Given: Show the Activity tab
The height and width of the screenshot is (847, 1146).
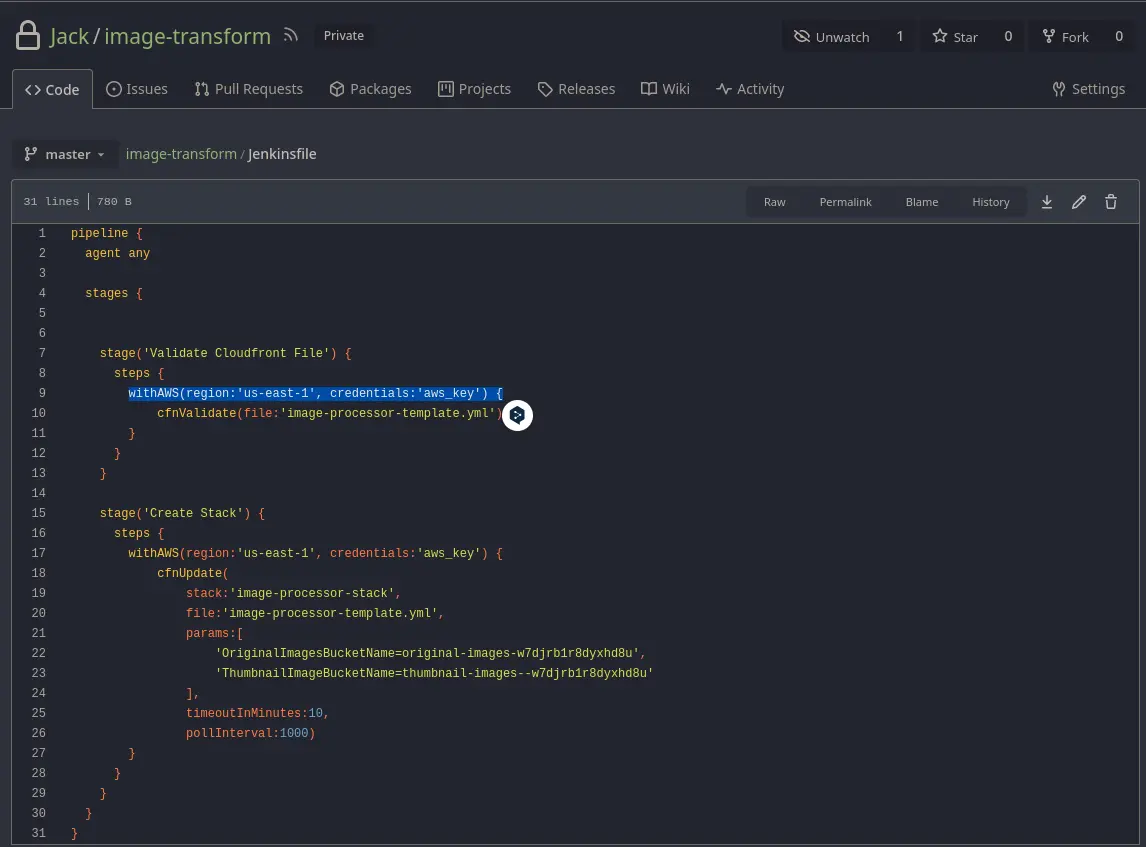Looking at the screenshot, I should [x=750, y=89].
